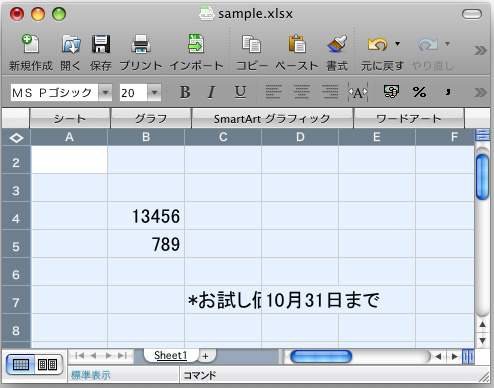
Task: Go to first sheet tab arrow
Action: pyautogui.click(x=79, y=355)
